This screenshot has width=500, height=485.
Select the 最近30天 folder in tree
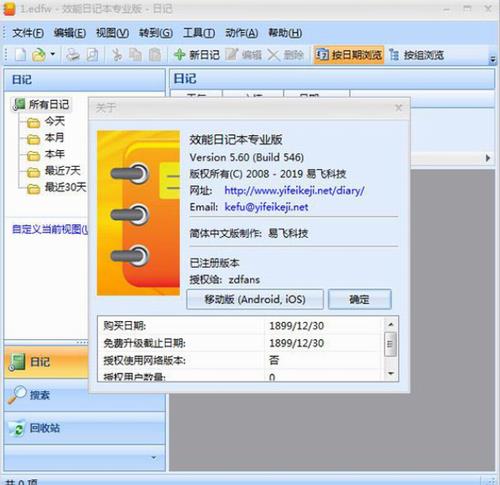point(66,187)
